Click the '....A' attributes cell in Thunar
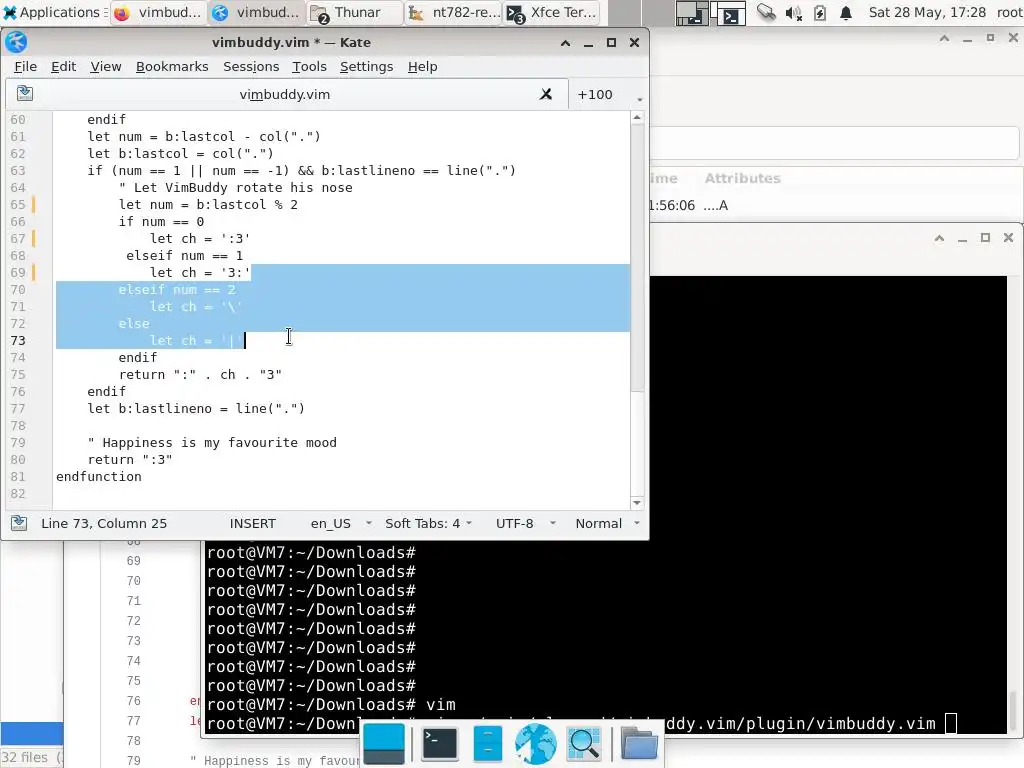 716,206
